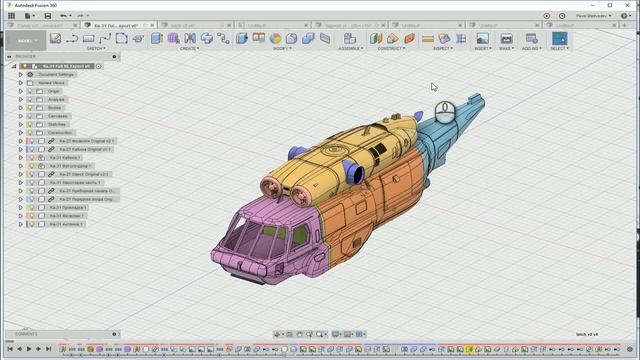This screenshot has height=360, width=640.
Task: Select the Rectangle sketch tool
Action: [89, 39]
